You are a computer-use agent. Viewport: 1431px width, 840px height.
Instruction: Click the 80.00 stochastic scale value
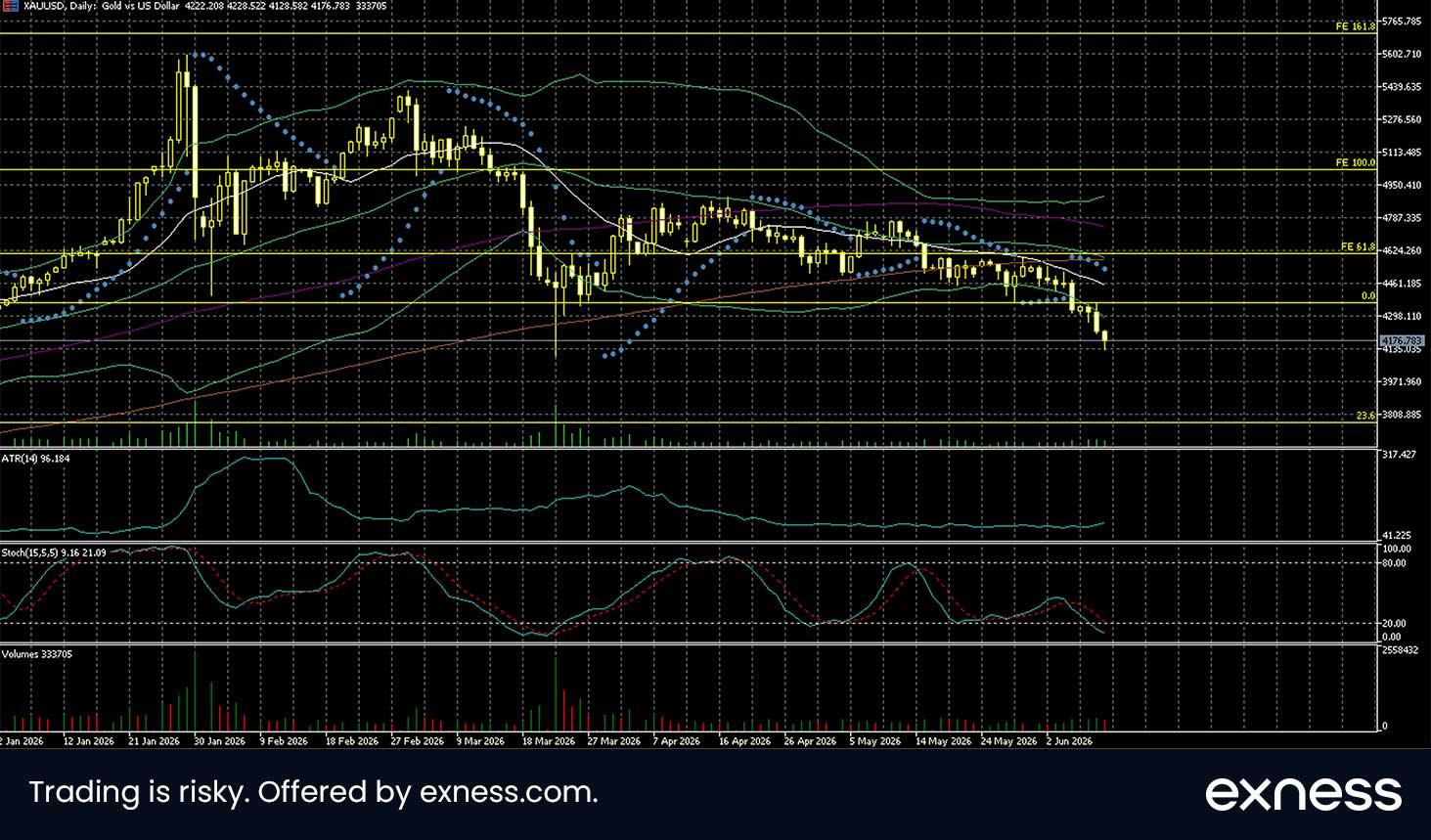click(x=1395, y=563)
